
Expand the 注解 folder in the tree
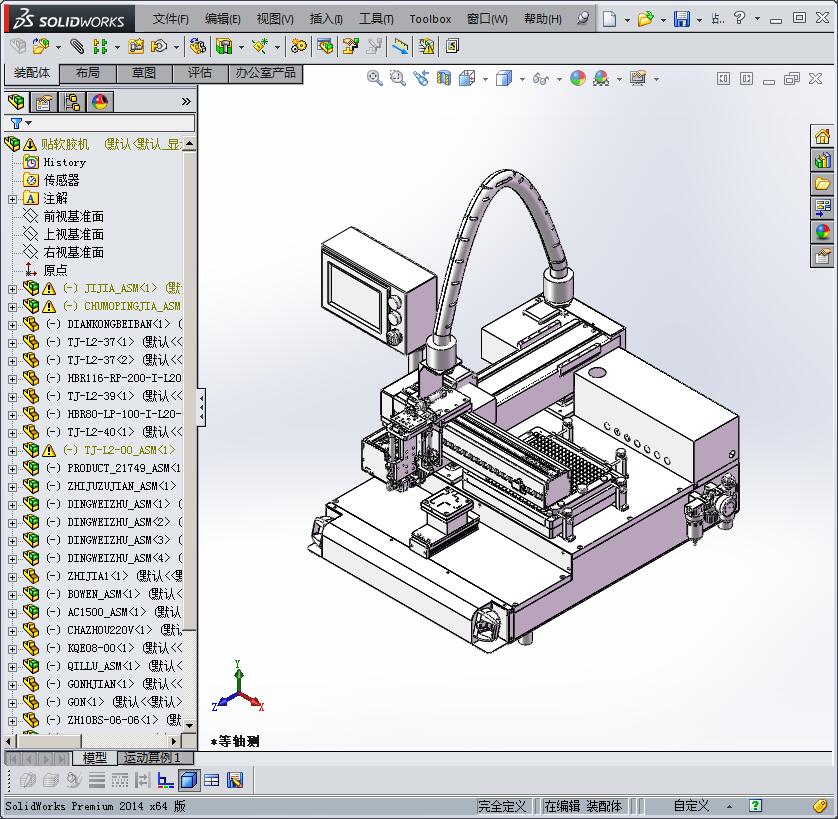(12, 198)
